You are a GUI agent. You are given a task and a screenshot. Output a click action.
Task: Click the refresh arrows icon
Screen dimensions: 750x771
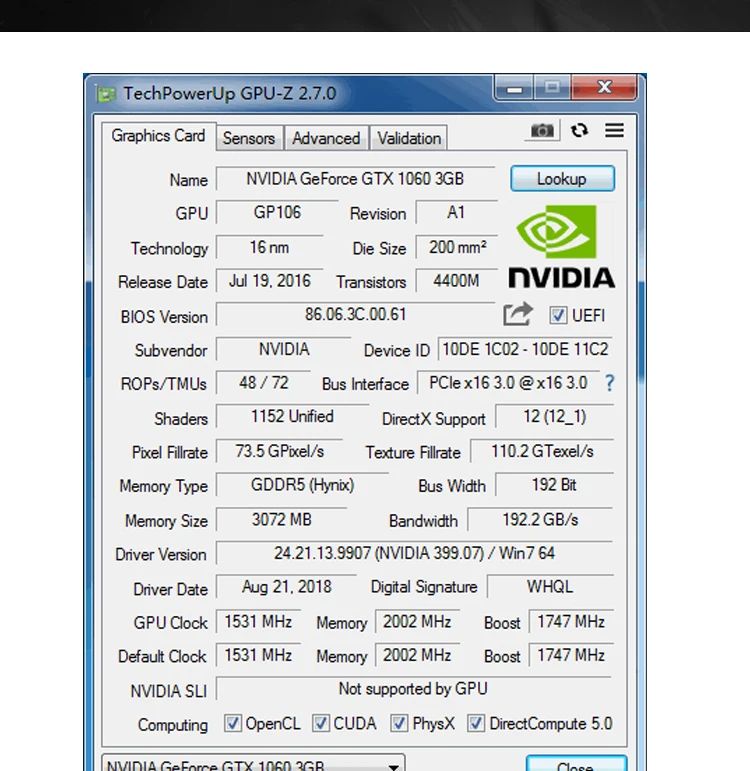[x=579, y=130]
